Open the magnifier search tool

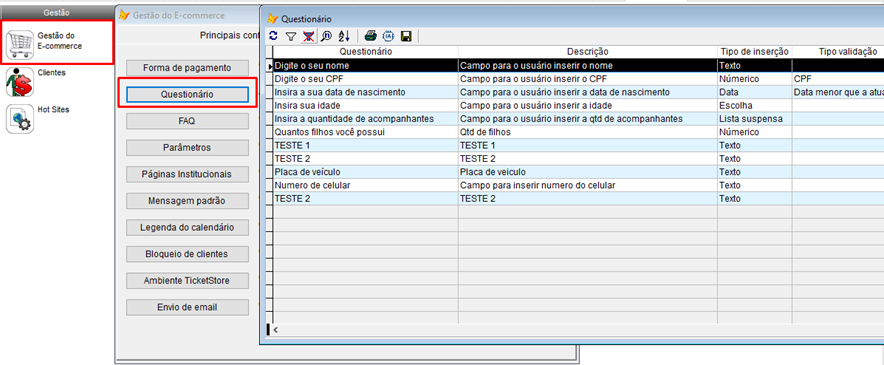tap(326, 36)
